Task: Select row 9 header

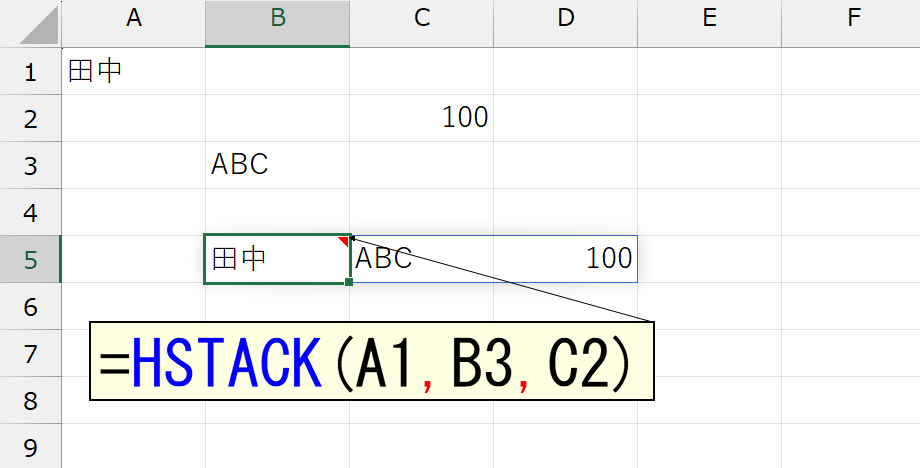Action: point(31,446)
